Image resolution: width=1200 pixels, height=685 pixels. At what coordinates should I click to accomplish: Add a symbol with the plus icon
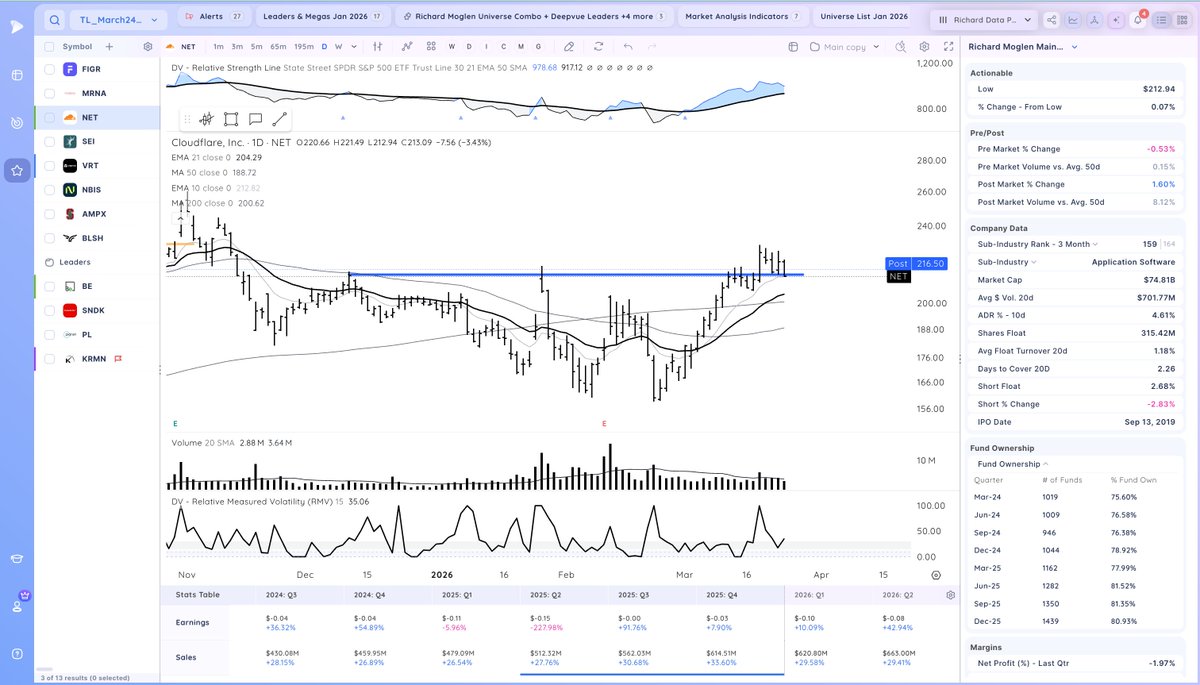(109, 46)
